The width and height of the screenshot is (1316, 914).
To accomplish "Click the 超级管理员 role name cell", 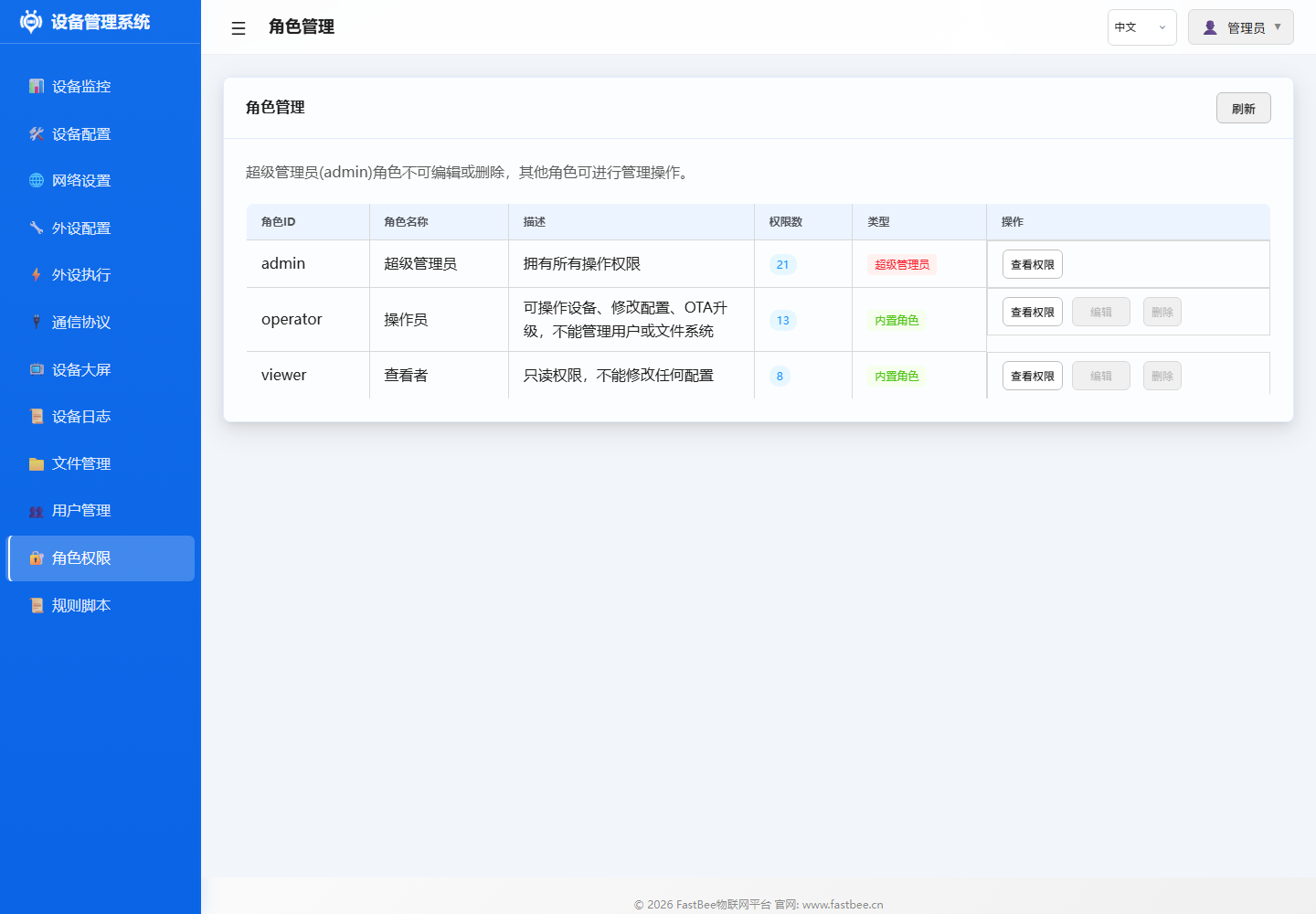I will tap(439, 263).
